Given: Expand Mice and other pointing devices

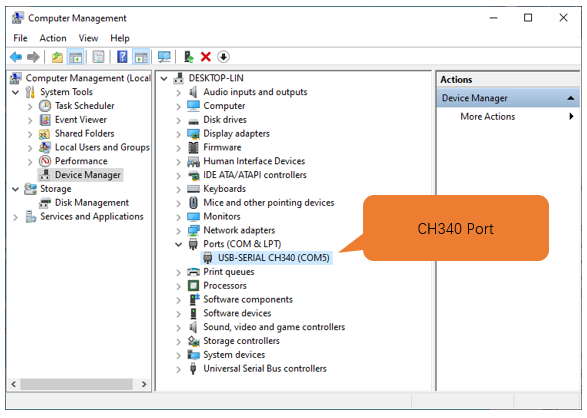Looking at the screenshot, I should tap(178, 204).
